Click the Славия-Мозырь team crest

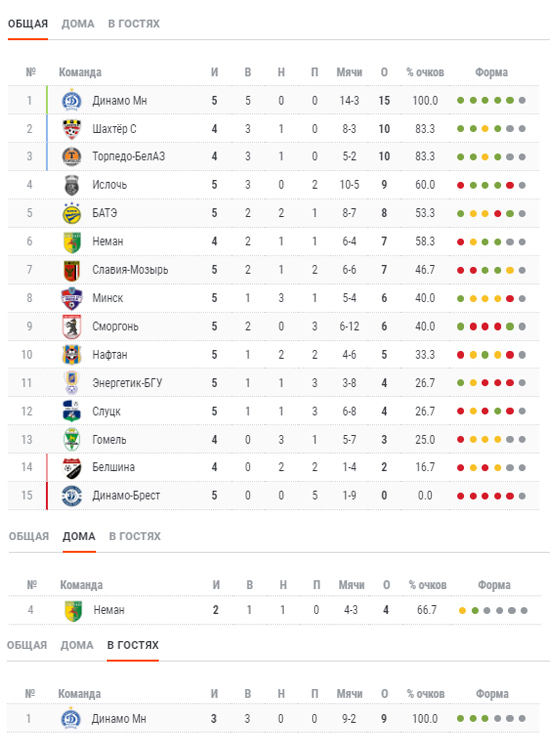(72, 270)
